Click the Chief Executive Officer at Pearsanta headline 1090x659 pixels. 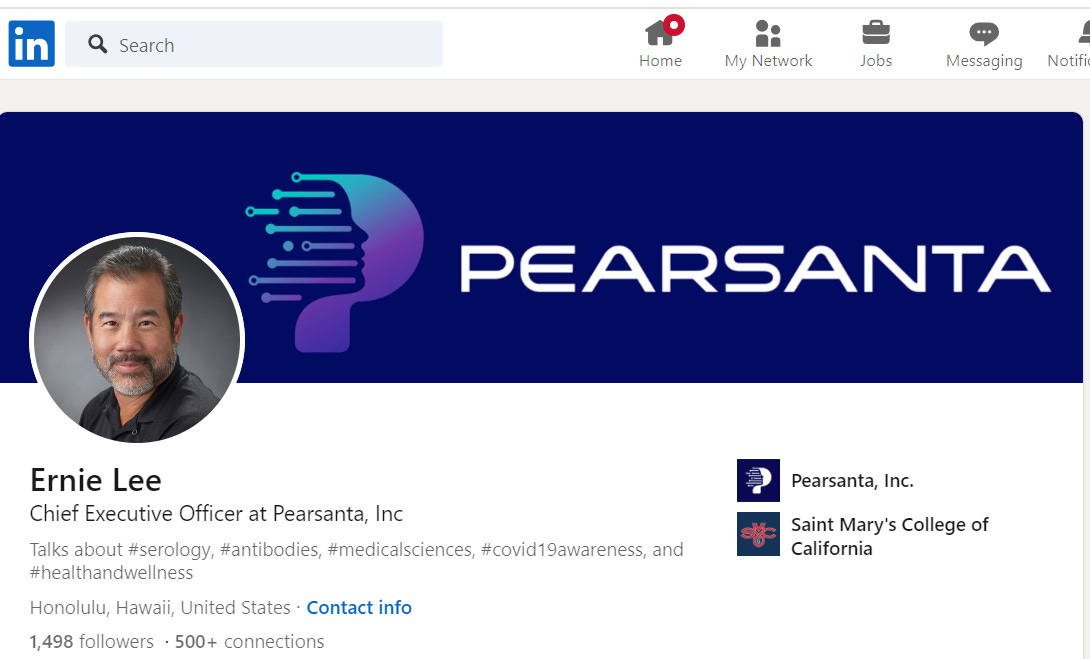pyautogui.click(x=216, y=514)
